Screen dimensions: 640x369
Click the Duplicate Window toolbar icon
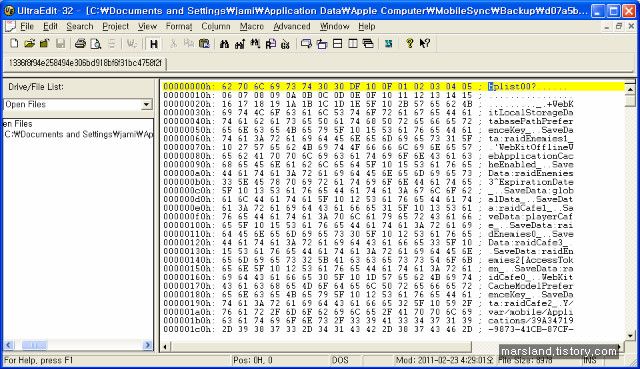306,43
